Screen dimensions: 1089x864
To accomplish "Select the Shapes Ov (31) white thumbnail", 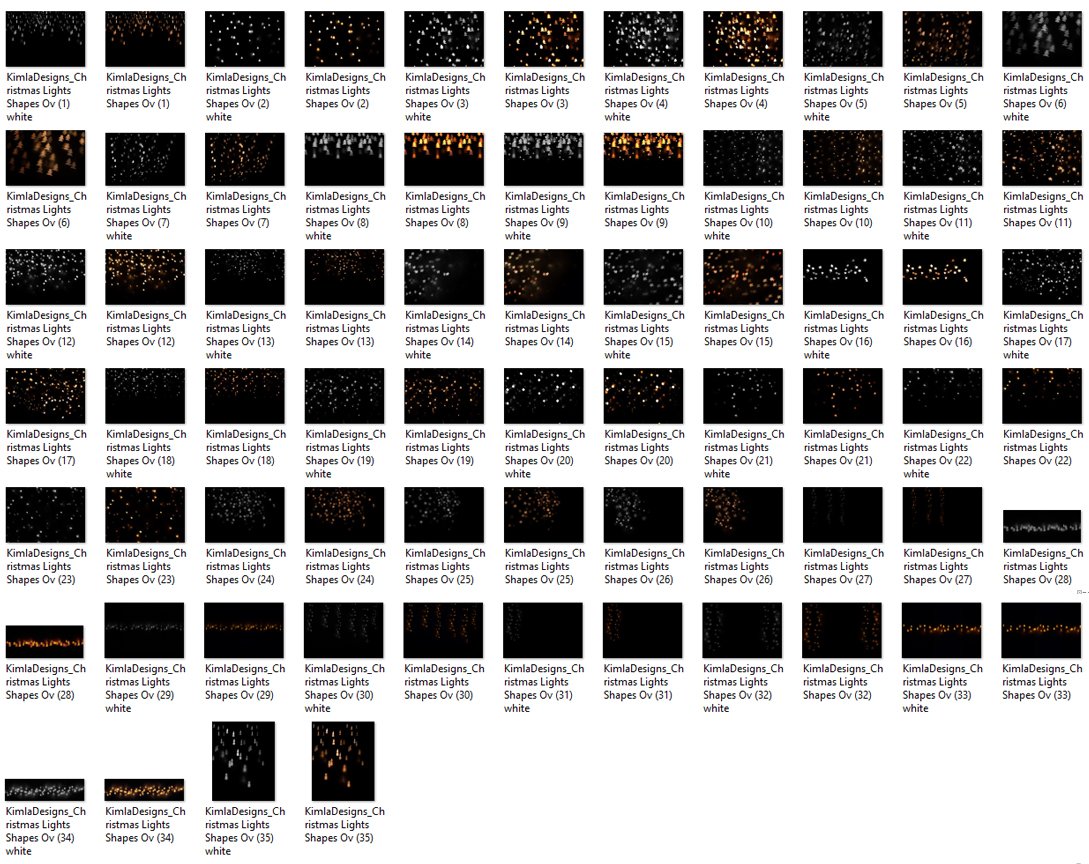I will tap(543, 630).
